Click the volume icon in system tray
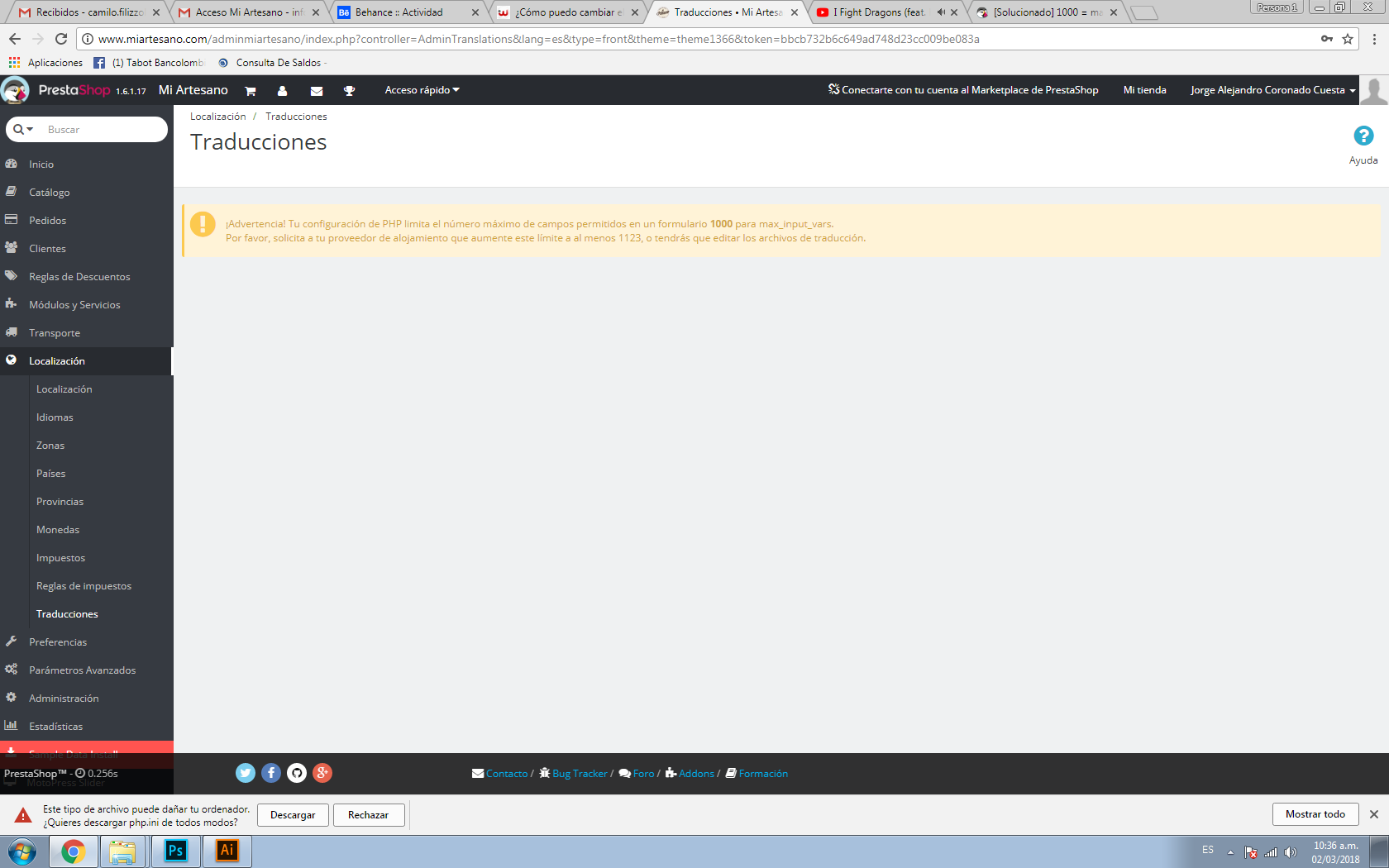 [1291, 852]
